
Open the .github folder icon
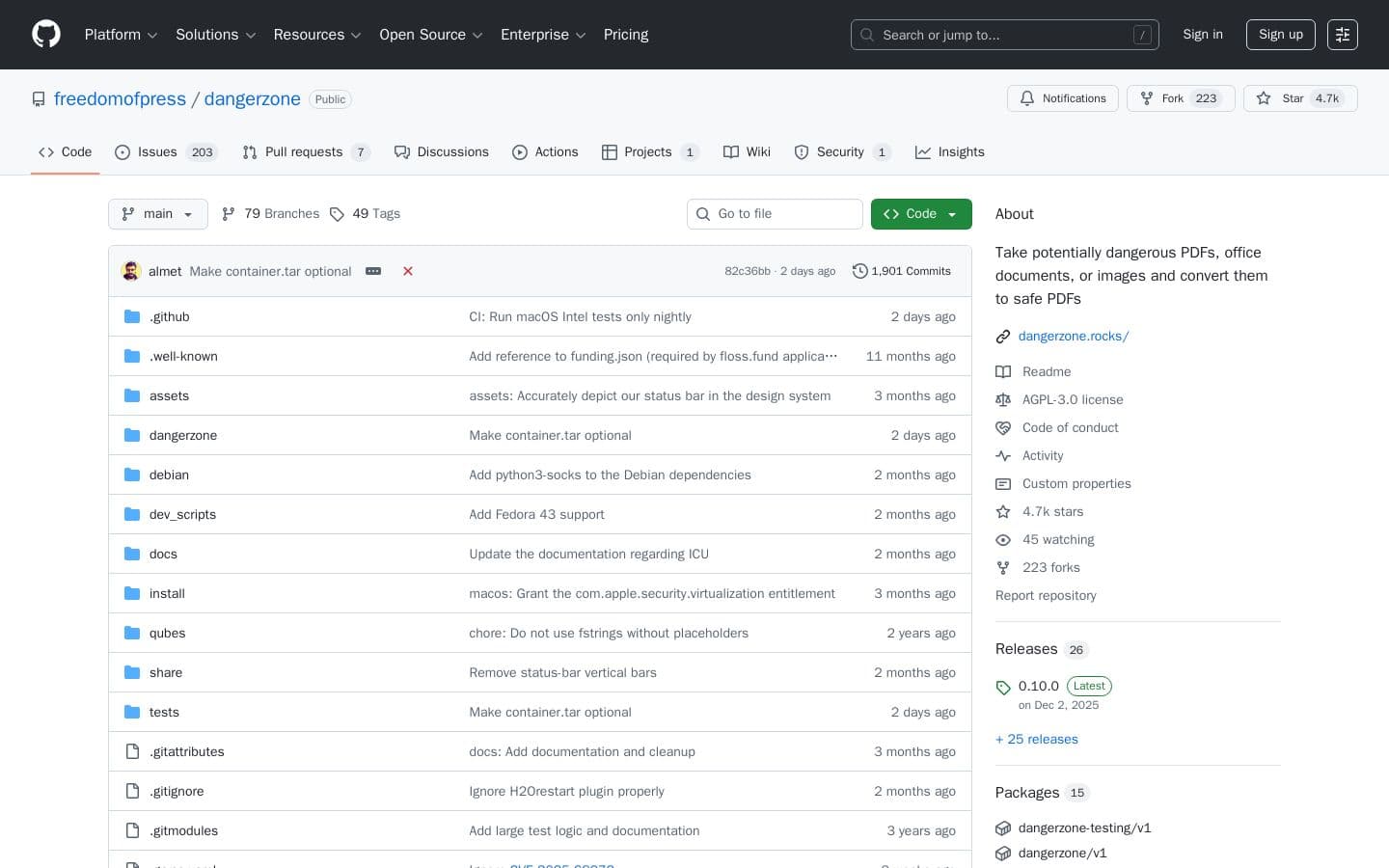132,316
